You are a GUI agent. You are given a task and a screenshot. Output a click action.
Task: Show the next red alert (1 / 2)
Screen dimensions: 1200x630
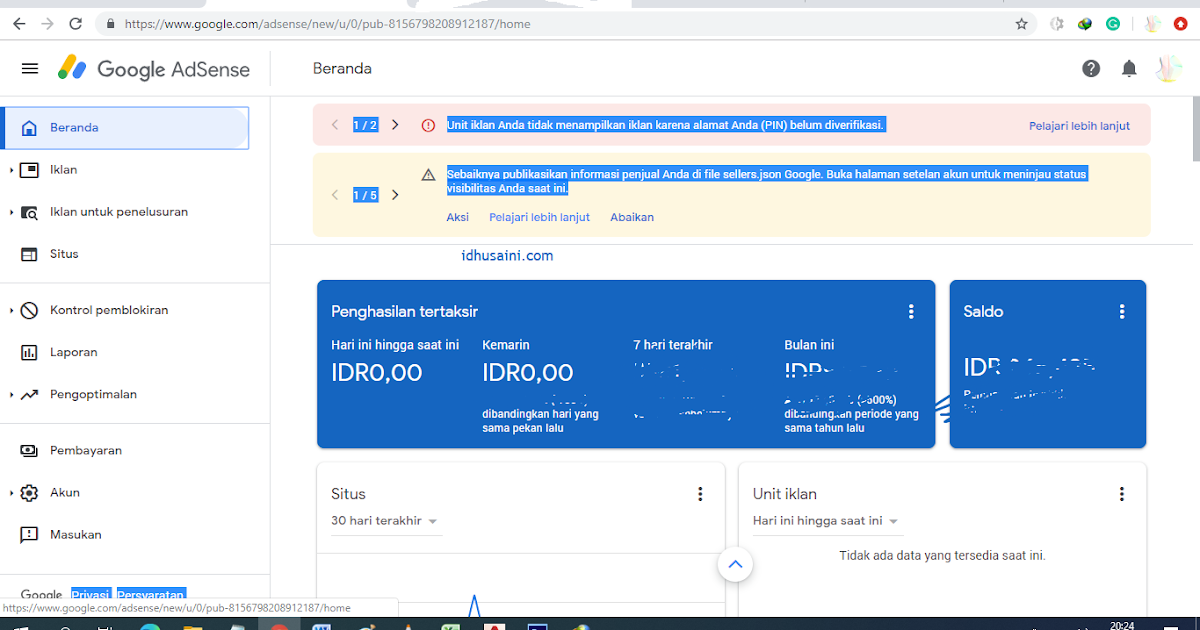point(395,125)
